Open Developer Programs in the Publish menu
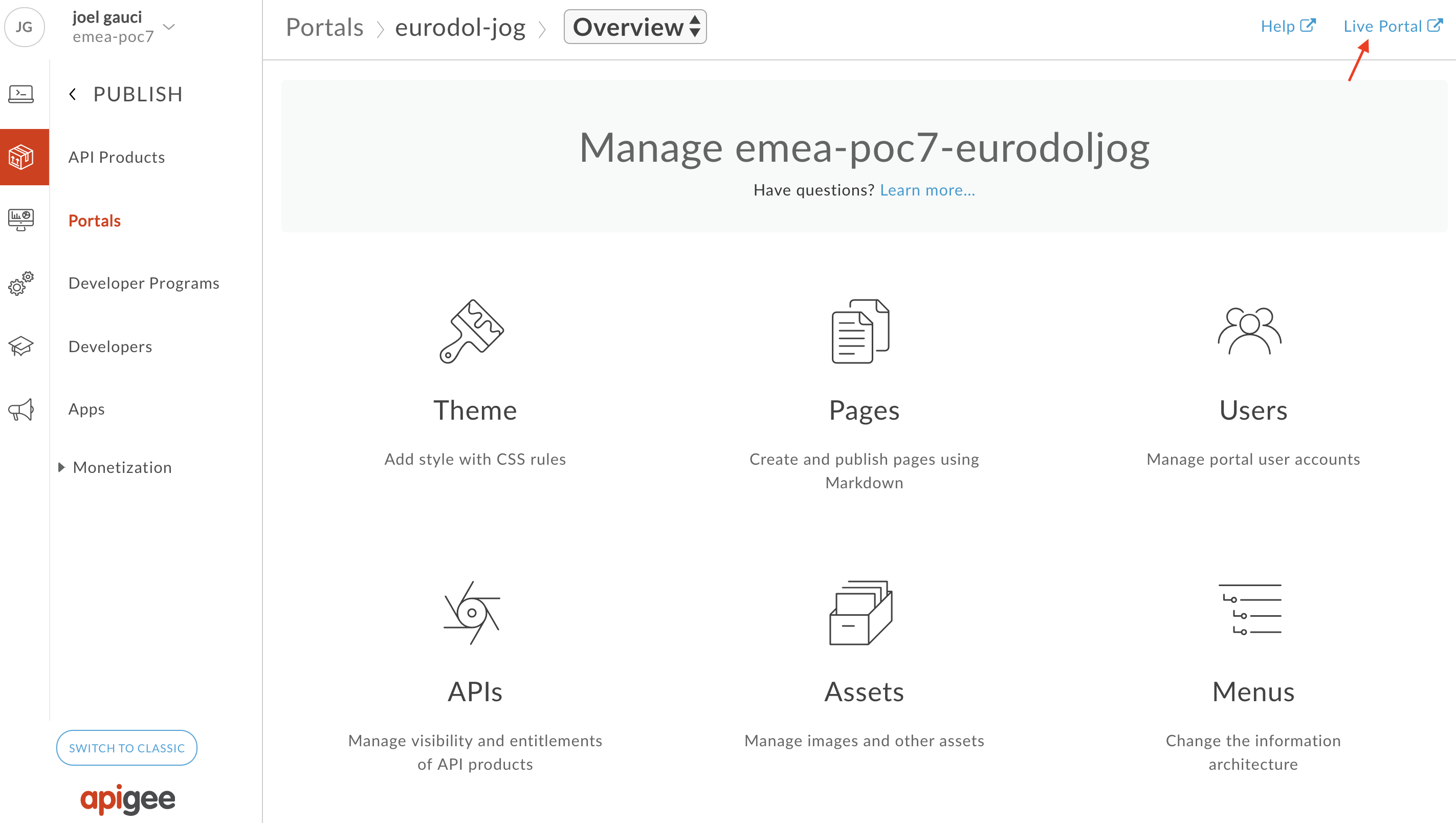The image size is (1456, 823). click(144, 283)
